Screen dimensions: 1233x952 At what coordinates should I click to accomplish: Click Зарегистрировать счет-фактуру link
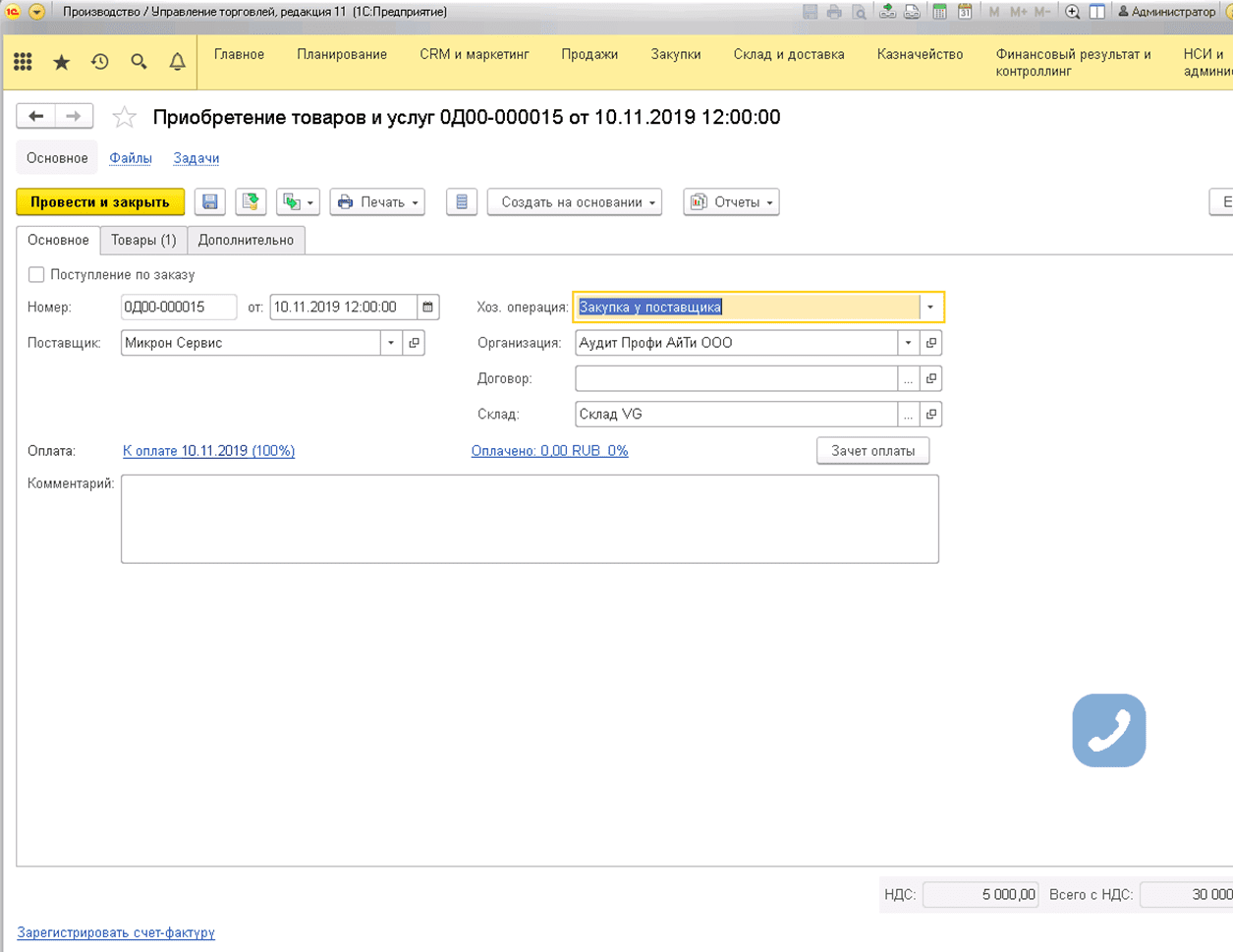pyautogui.click(x=116, y=933)
